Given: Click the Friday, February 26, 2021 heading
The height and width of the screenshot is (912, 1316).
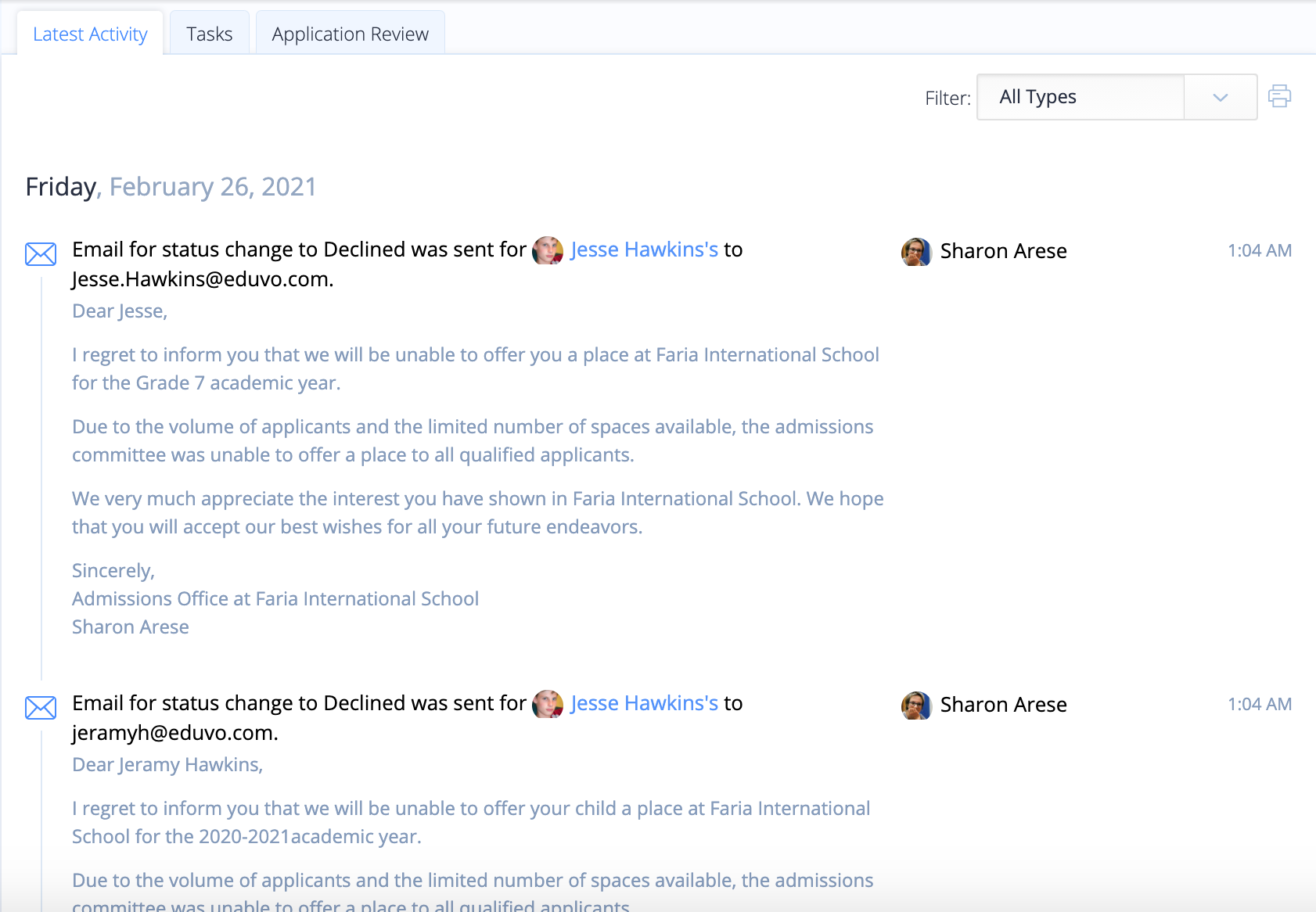Looking at the screenshot, I should [171, 187].
